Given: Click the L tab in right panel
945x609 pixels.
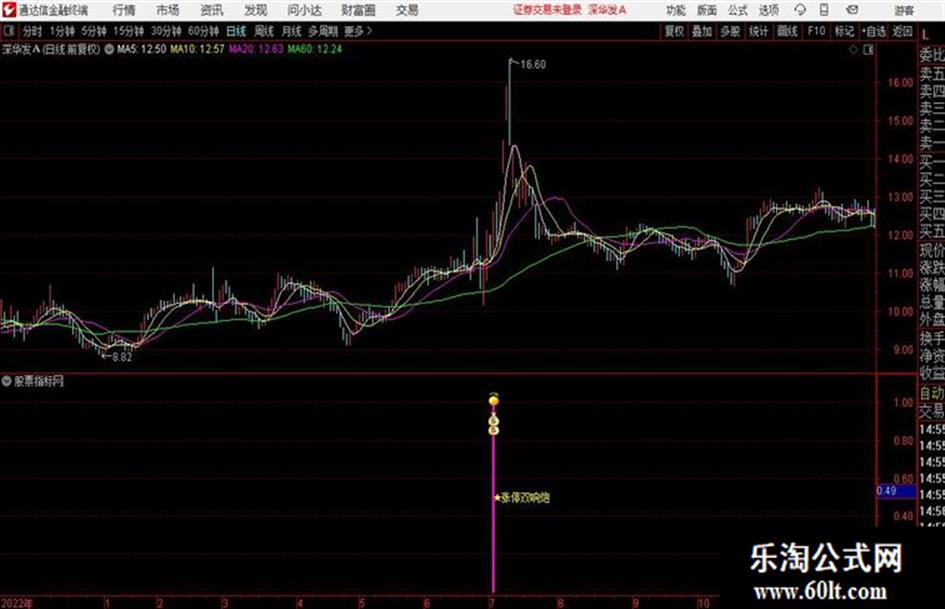Looking at the screenshot, I should click(925, 35).
